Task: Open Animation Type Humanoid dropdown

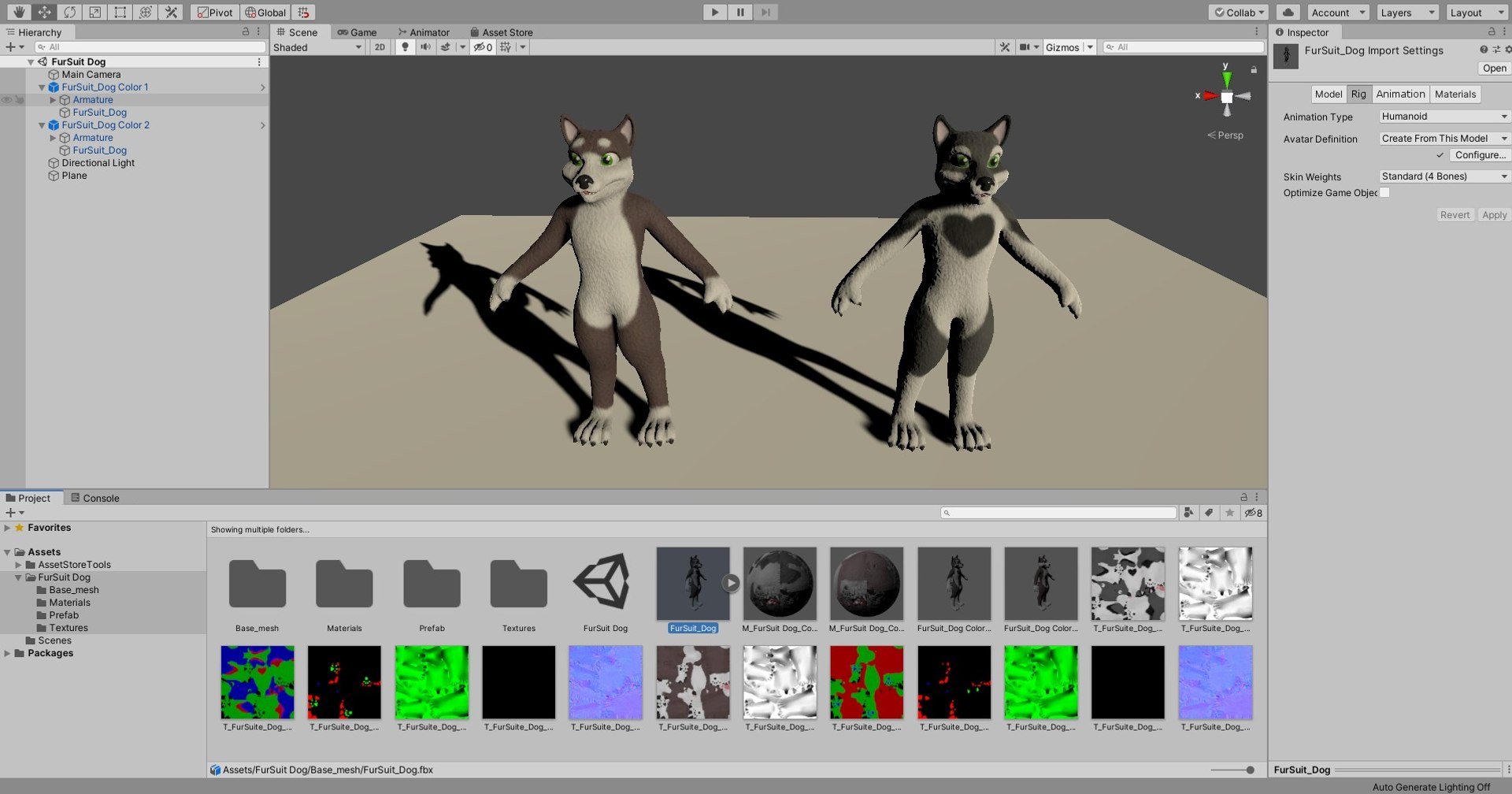Action: click(x=1444, y=117)
